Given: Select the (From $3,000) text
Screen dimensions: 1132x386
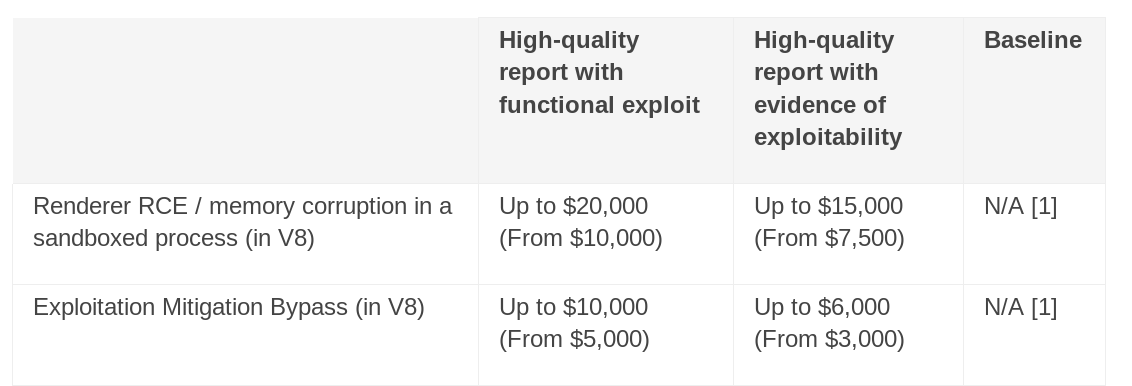Looking at the screenshot, I should click(829, 339).
